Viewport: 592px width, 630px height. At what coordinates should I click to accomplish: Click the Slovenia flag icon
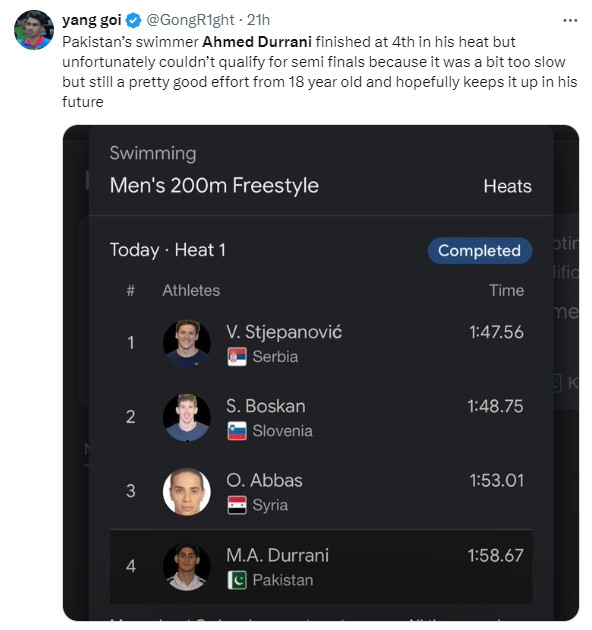[237, 431]
